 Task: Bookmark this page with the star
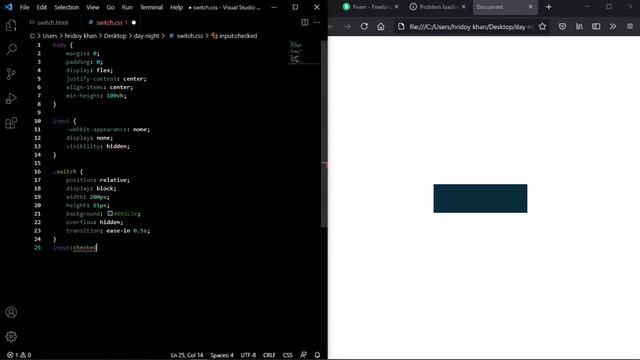pos(542,27)
